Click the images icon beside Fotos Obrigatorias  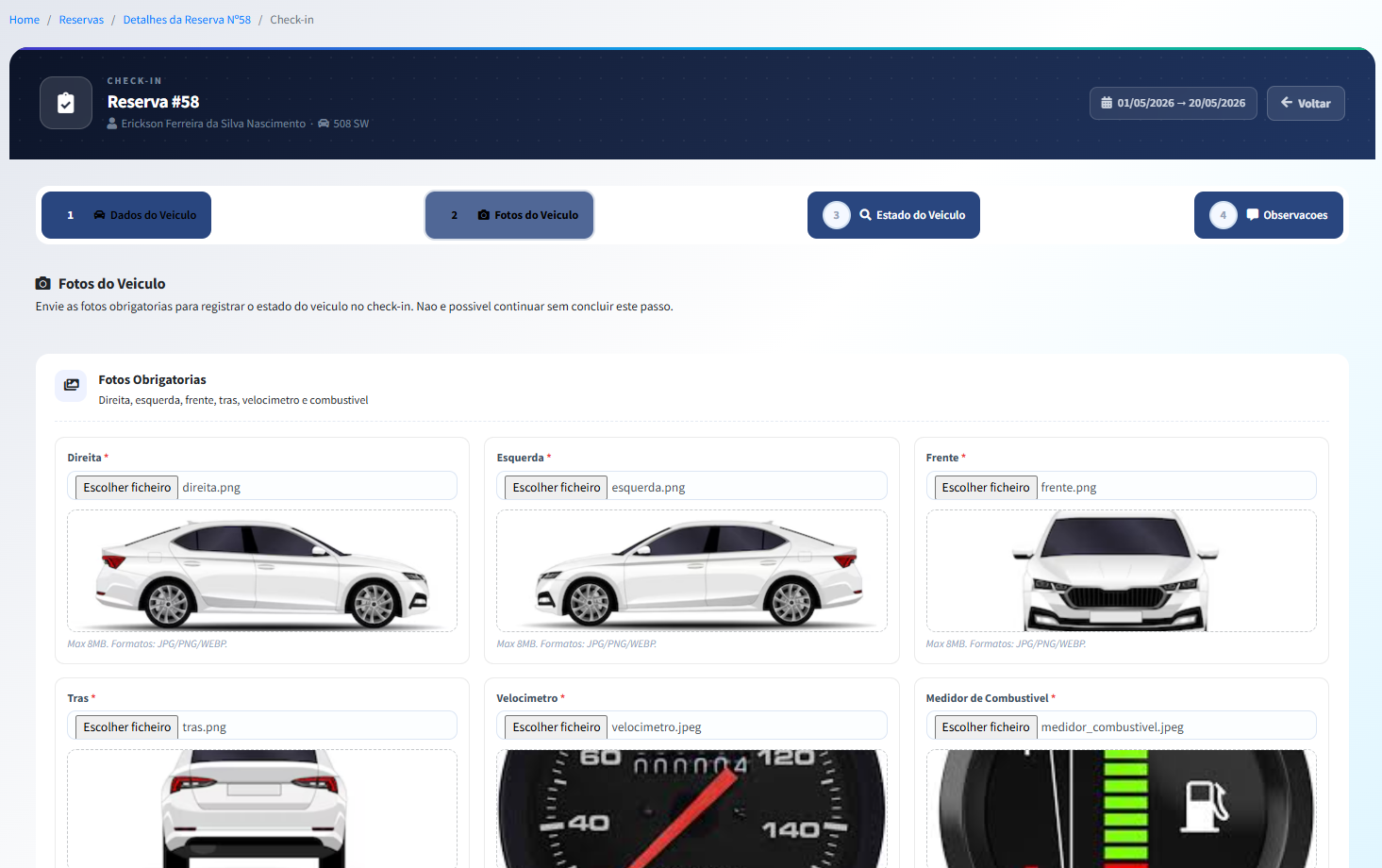72,385
